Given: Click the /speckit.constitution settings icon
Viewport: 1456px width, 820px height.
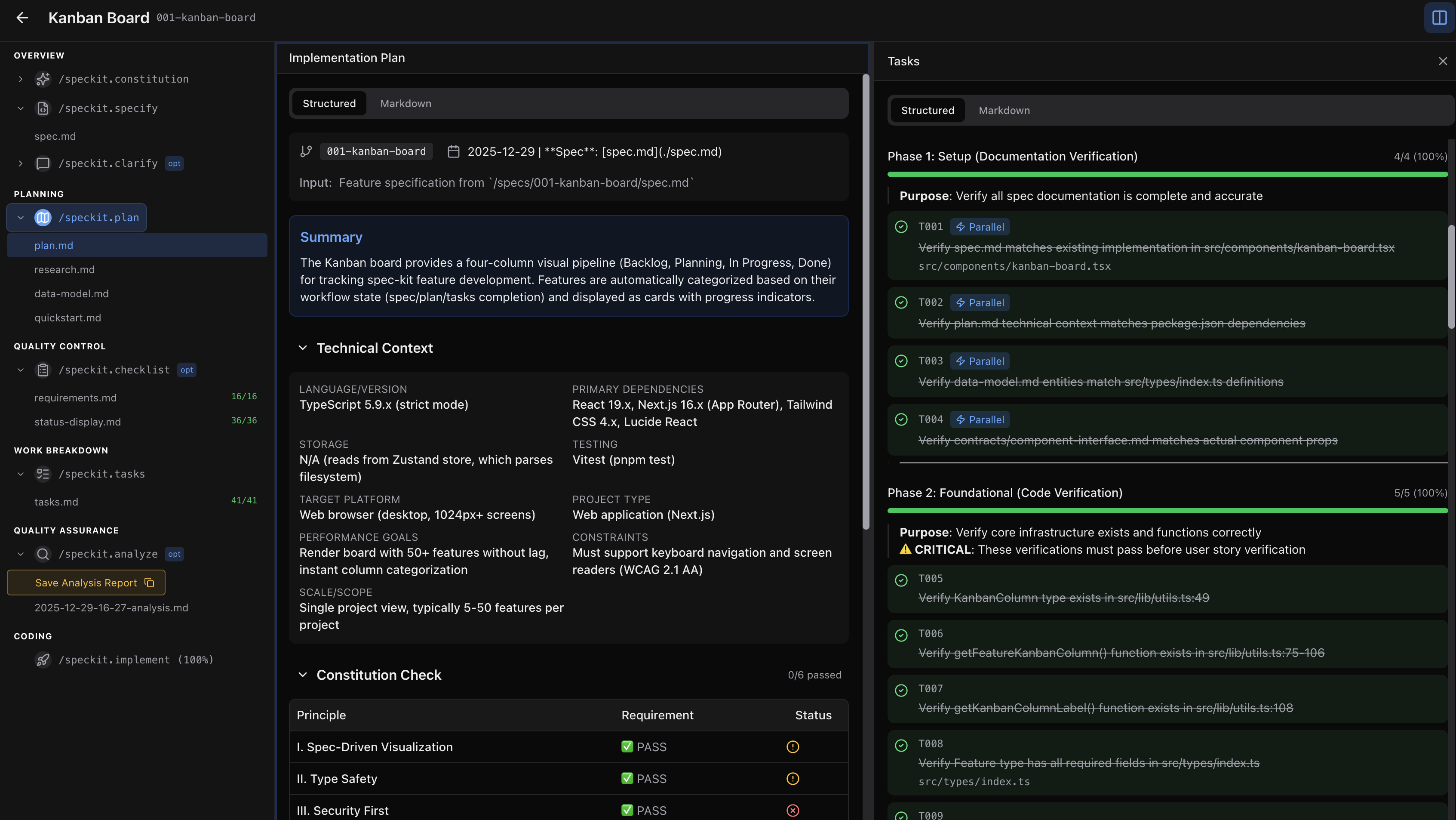Looking at the screenshot, I should tap(43, 79).
